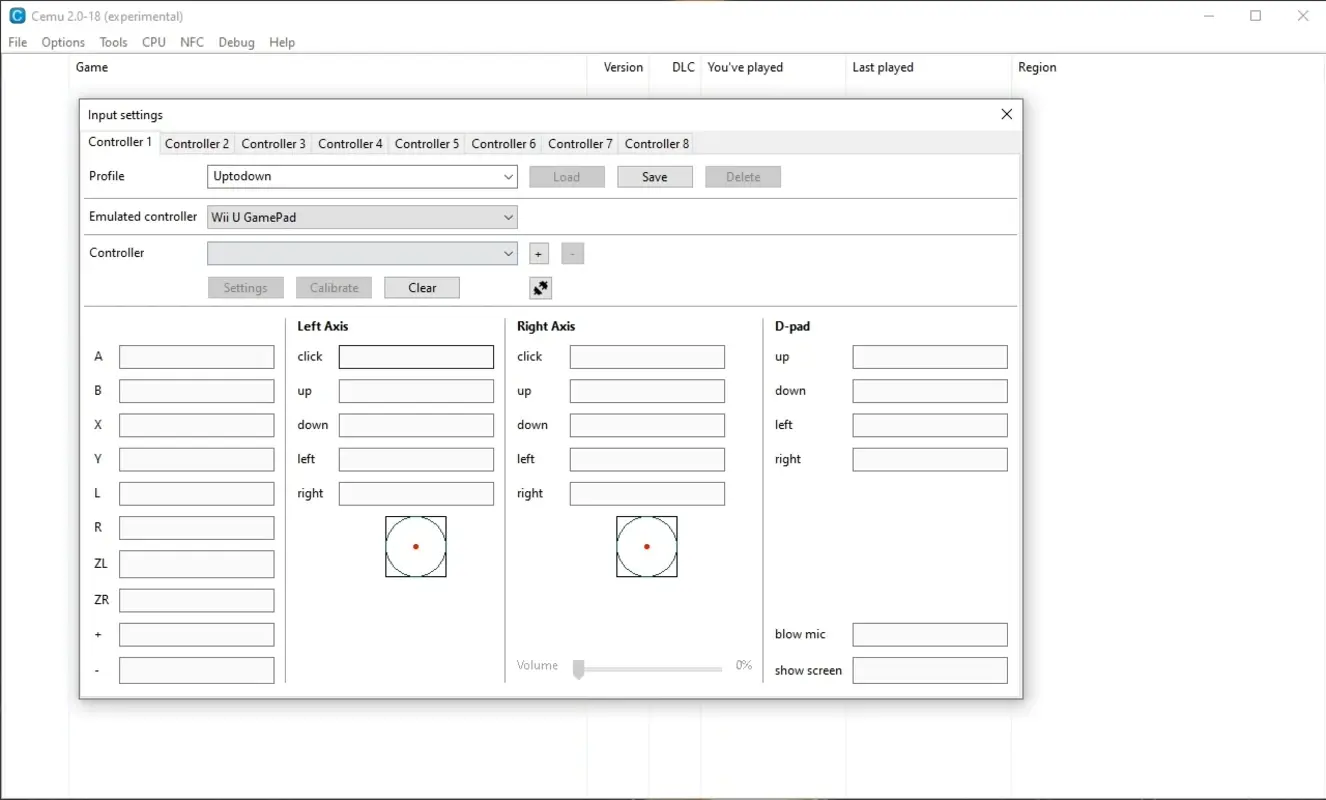Click the blow mic binding field
The height and width of the screenshot is (800, 1326).
coord(929,634)
